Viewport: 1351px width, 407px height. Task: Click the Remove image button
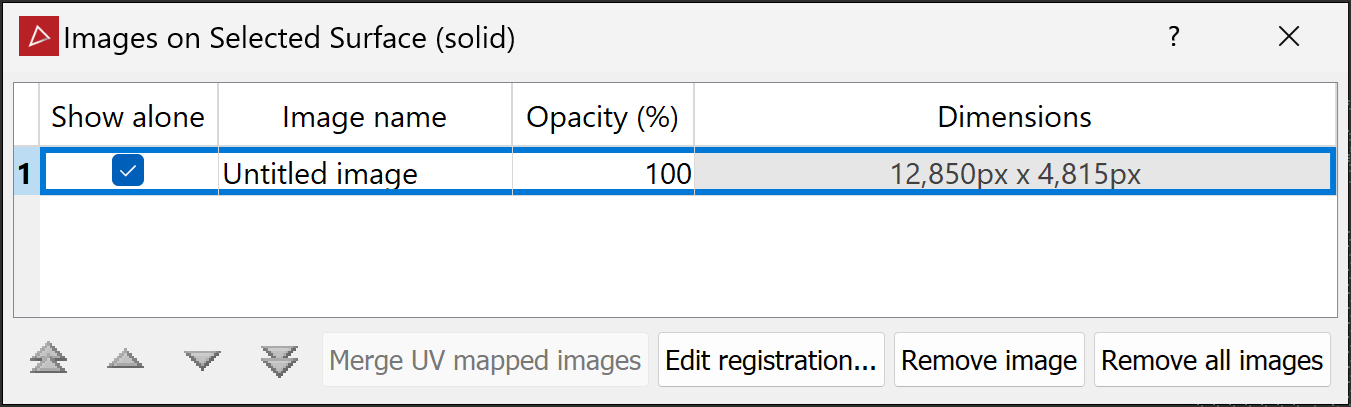tap(989, 360)
